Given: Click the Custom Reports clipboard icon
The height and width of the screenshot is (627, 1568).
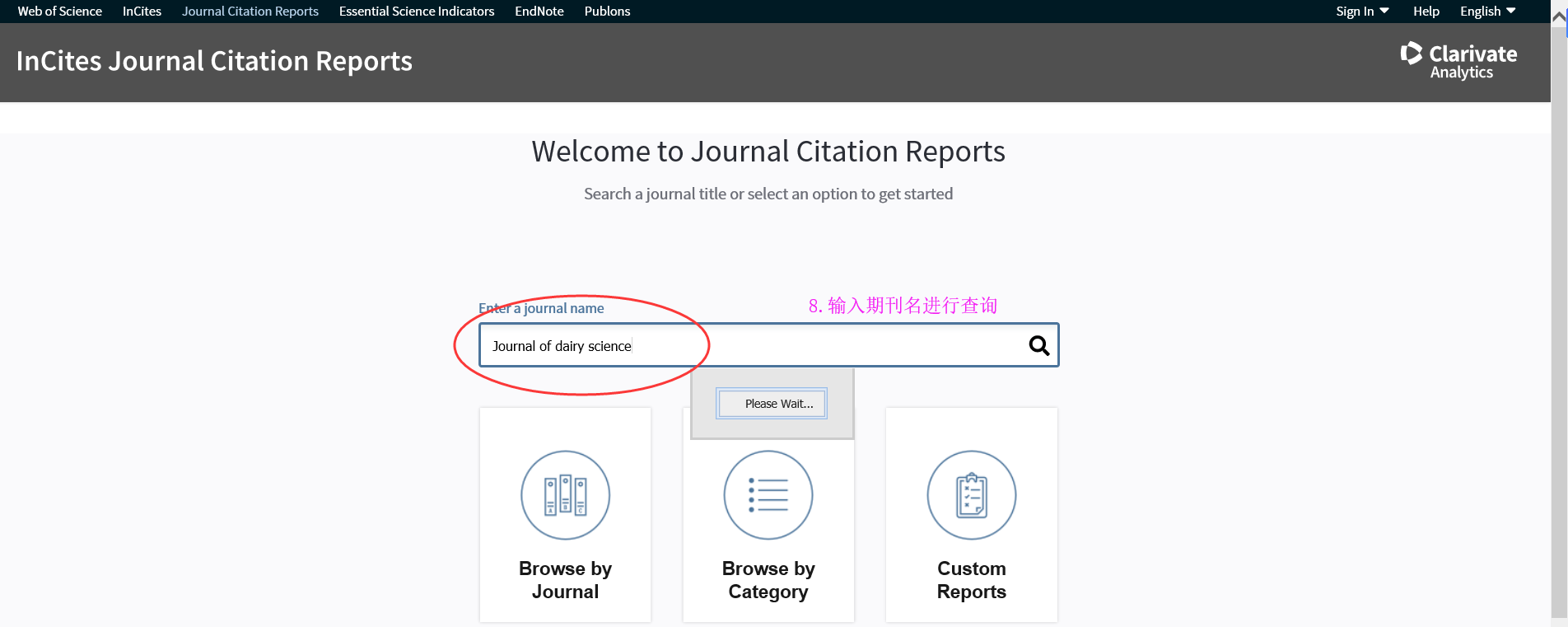Looking at the screenshot, I should [x=972, y=495].
